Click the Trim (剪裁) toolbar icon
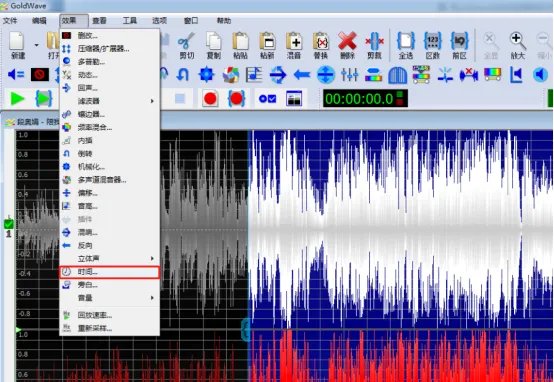 (x=374, y=45)
